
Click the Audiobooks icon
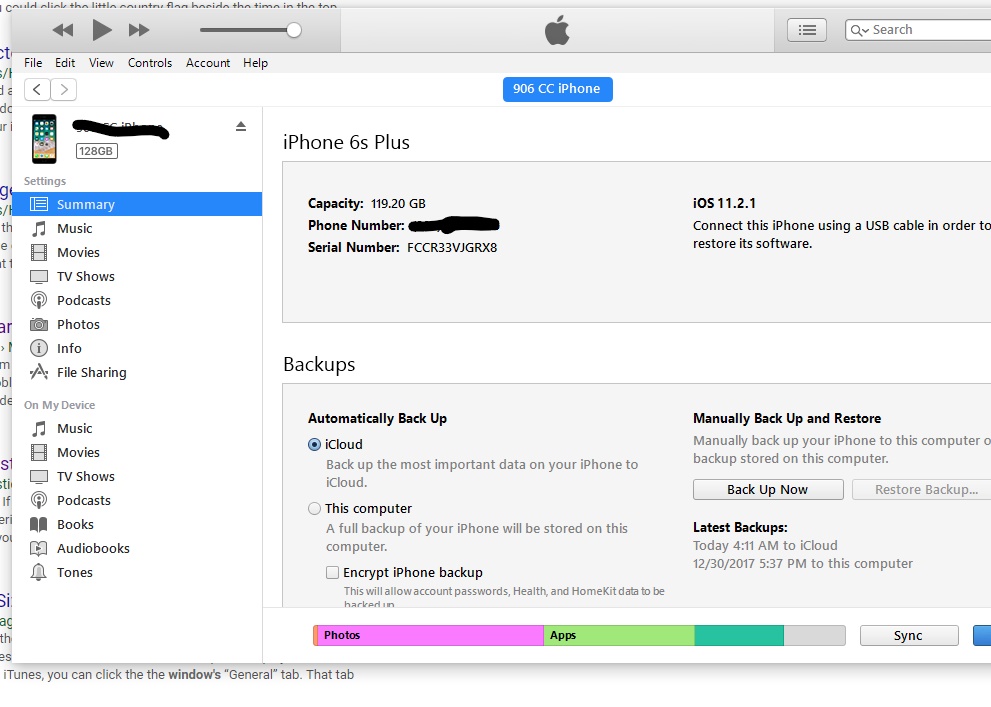(x=39, y=548)
